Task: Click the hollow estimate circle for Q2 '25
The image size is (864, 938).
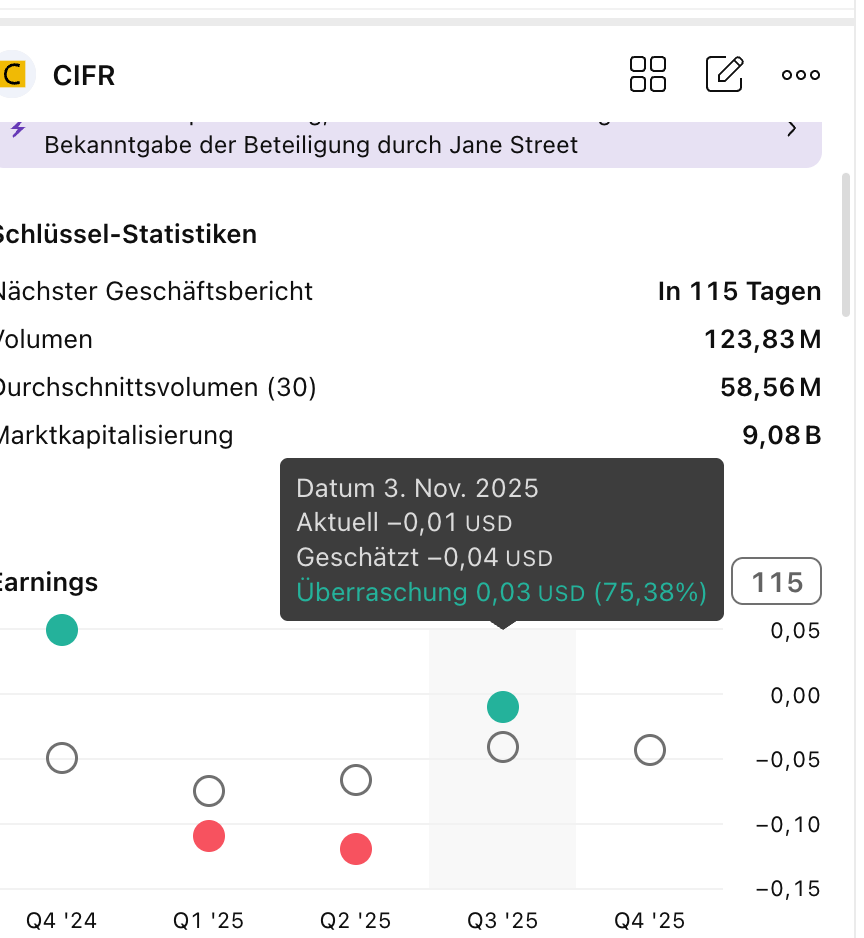Action: pyautogui.click(x=356, y=780)
